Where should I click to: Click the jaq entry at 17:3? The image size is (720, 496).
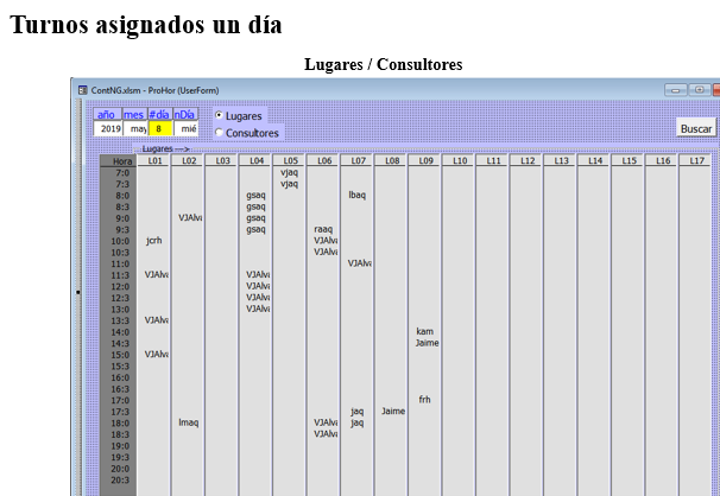(357, 411)
